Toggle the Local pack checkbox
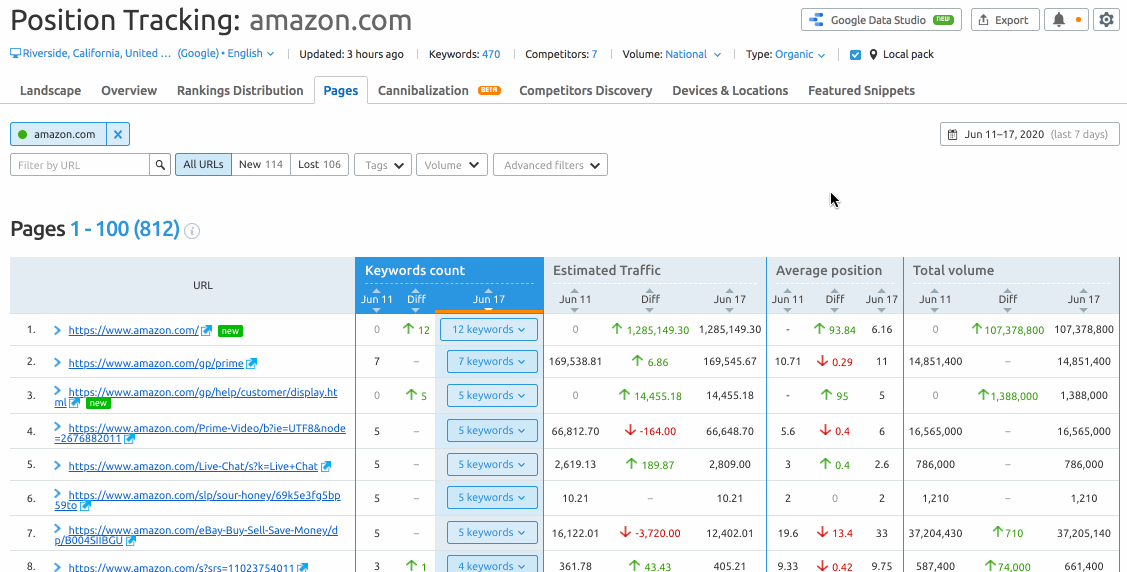 [855, 55]
